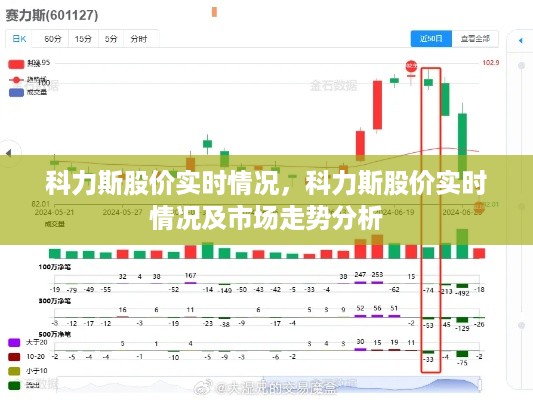Click the -213 net value label
The width and height of the screenshot is (533, 400).
point(446,291)
